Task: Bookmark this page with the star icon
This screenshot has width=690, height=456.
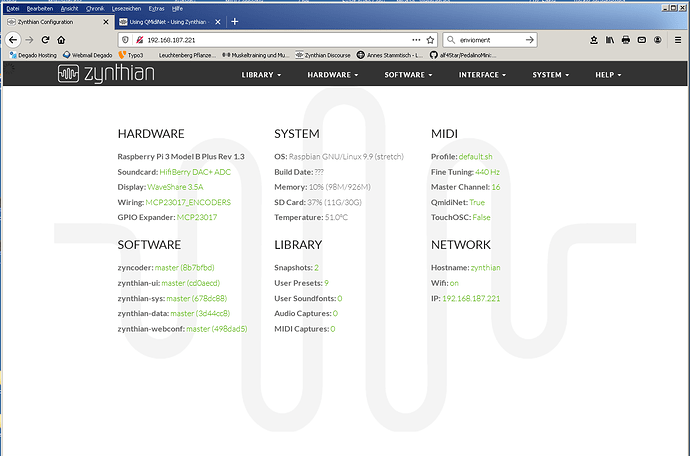Action: 430,40
